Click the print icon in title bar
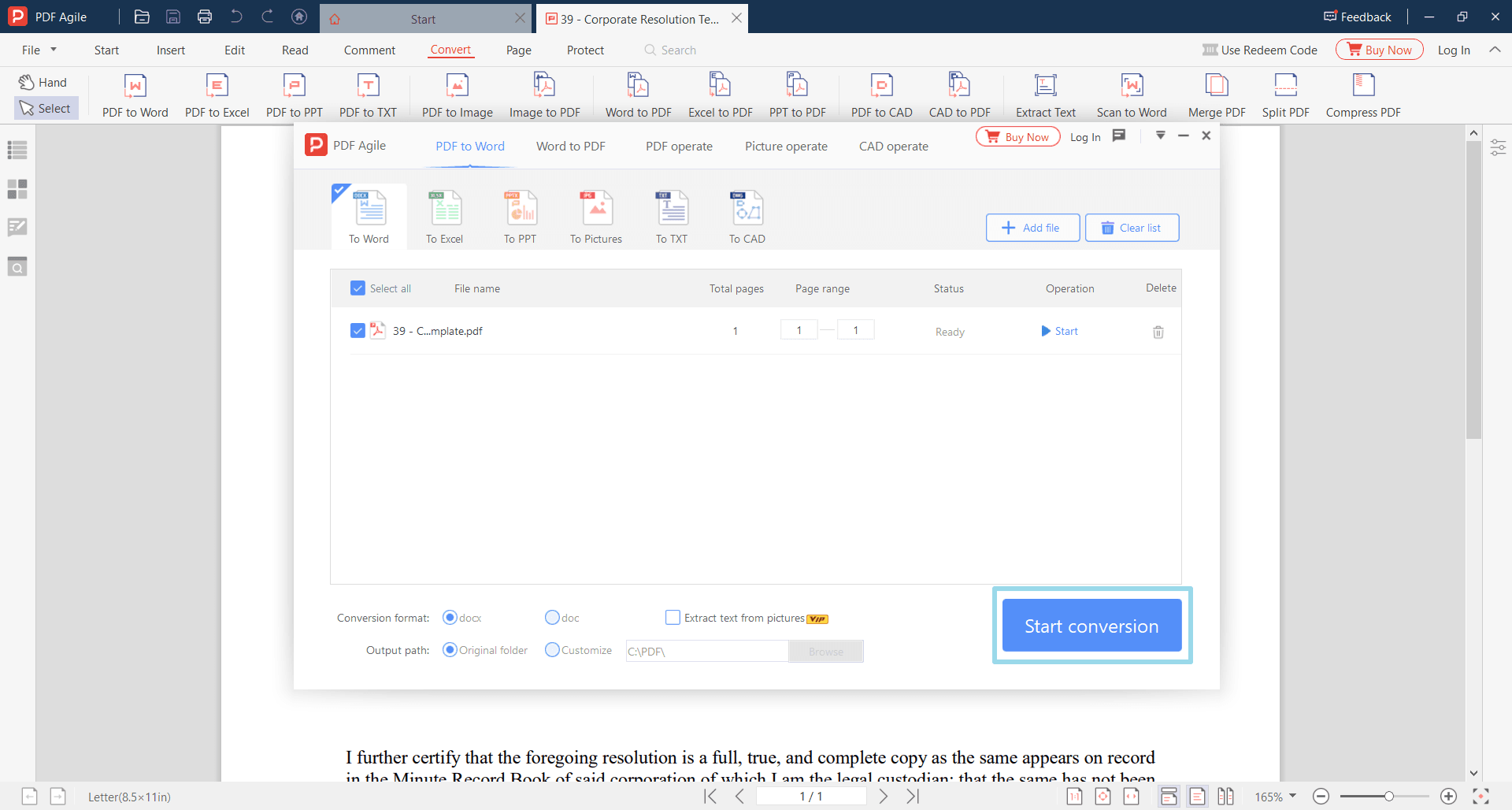This screenshot has width=1512, height=810. pos(205,17)
